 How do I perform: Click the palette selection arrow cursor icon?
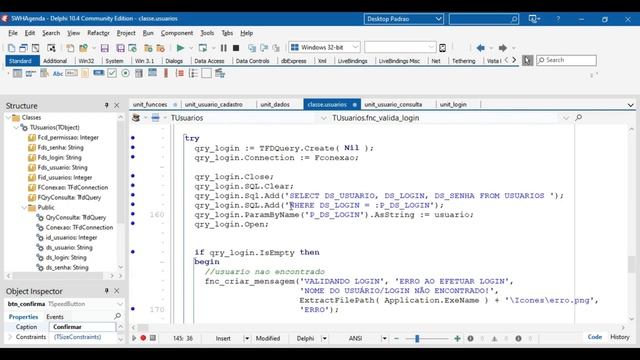pyautogui.click(x=527, y=60)
